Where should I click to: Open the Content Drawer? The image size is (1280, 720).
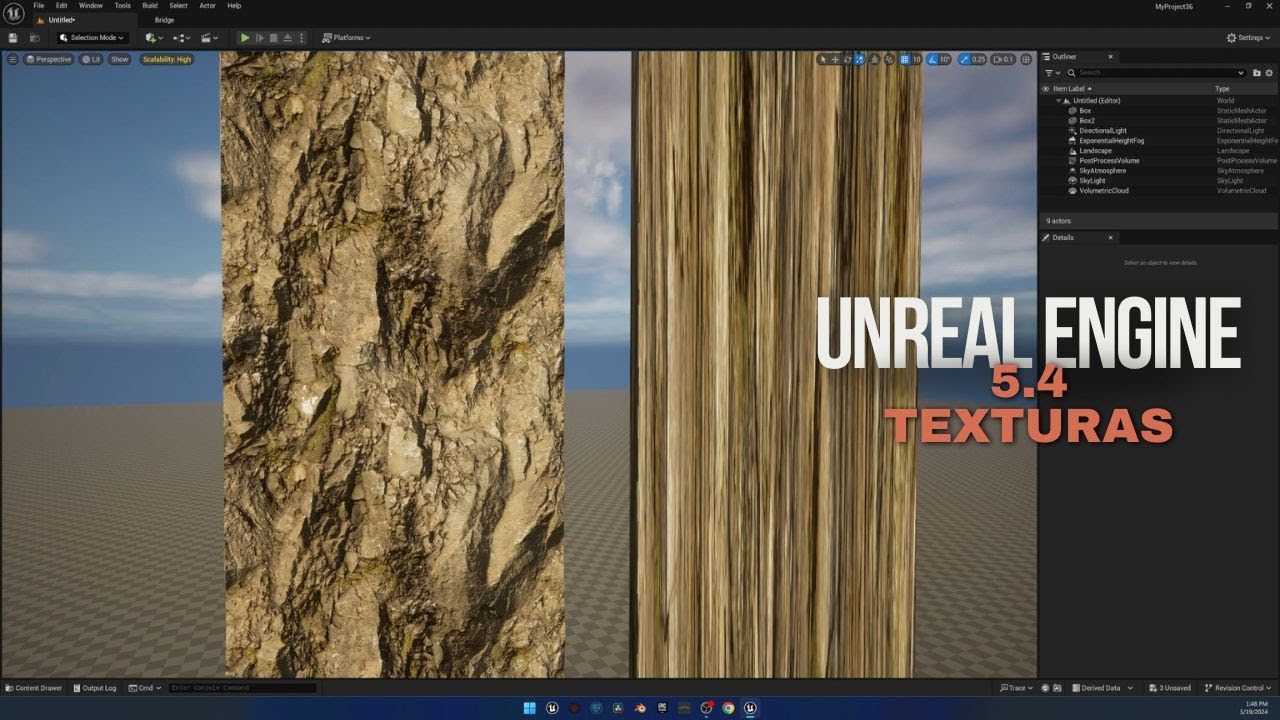coord(34,688)
